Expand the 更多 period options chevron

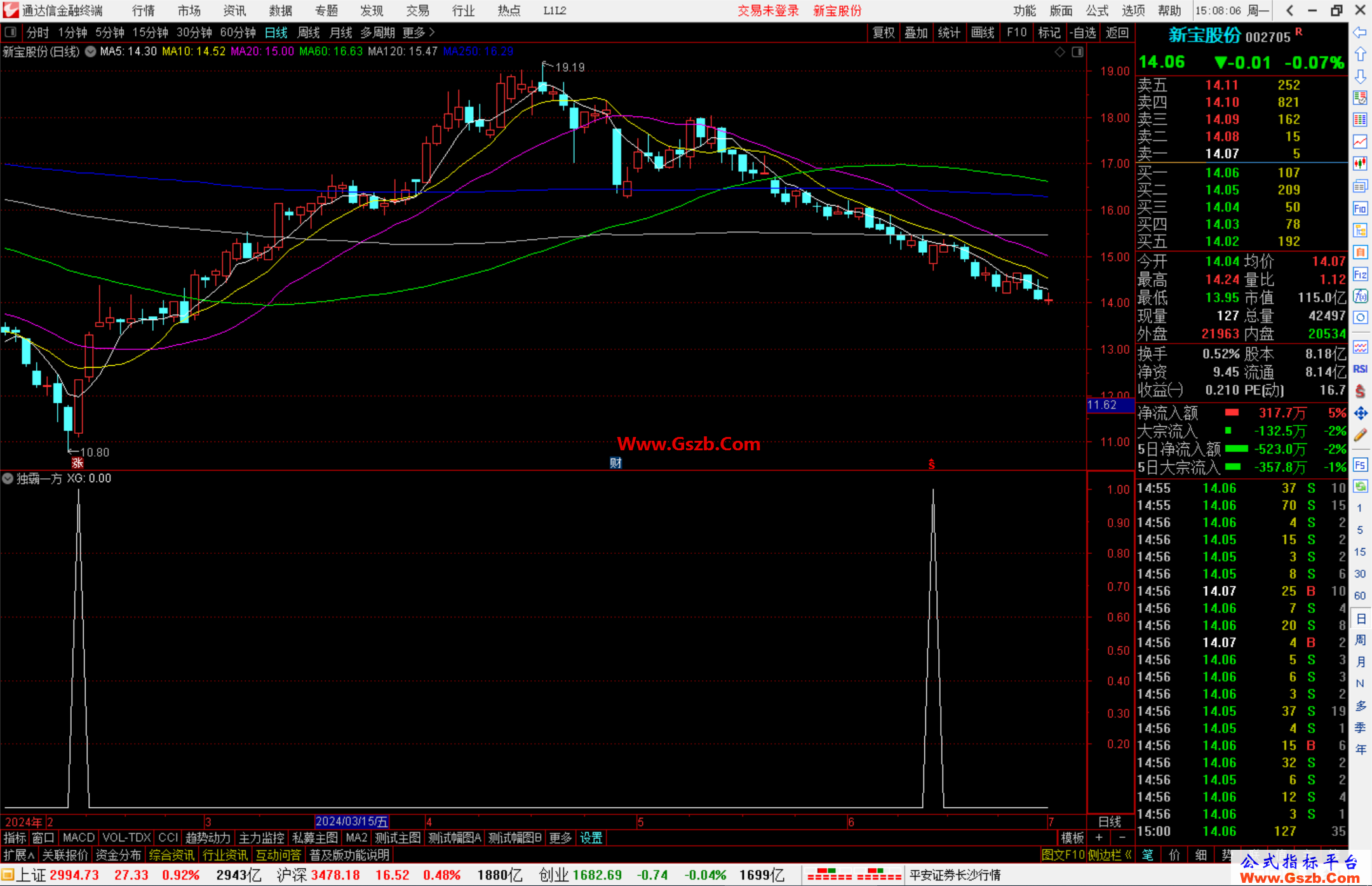coord(432,32)
